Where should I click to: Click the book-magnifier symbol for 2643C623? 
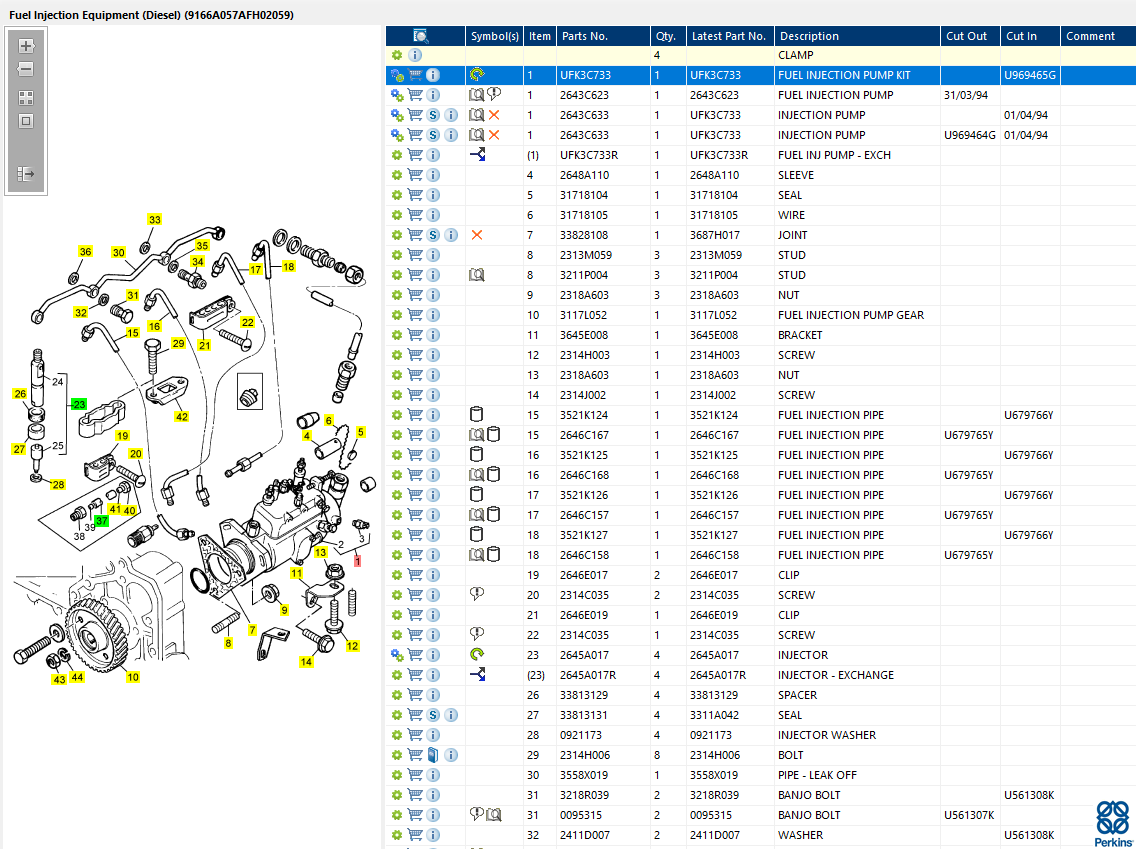point(476,94)
